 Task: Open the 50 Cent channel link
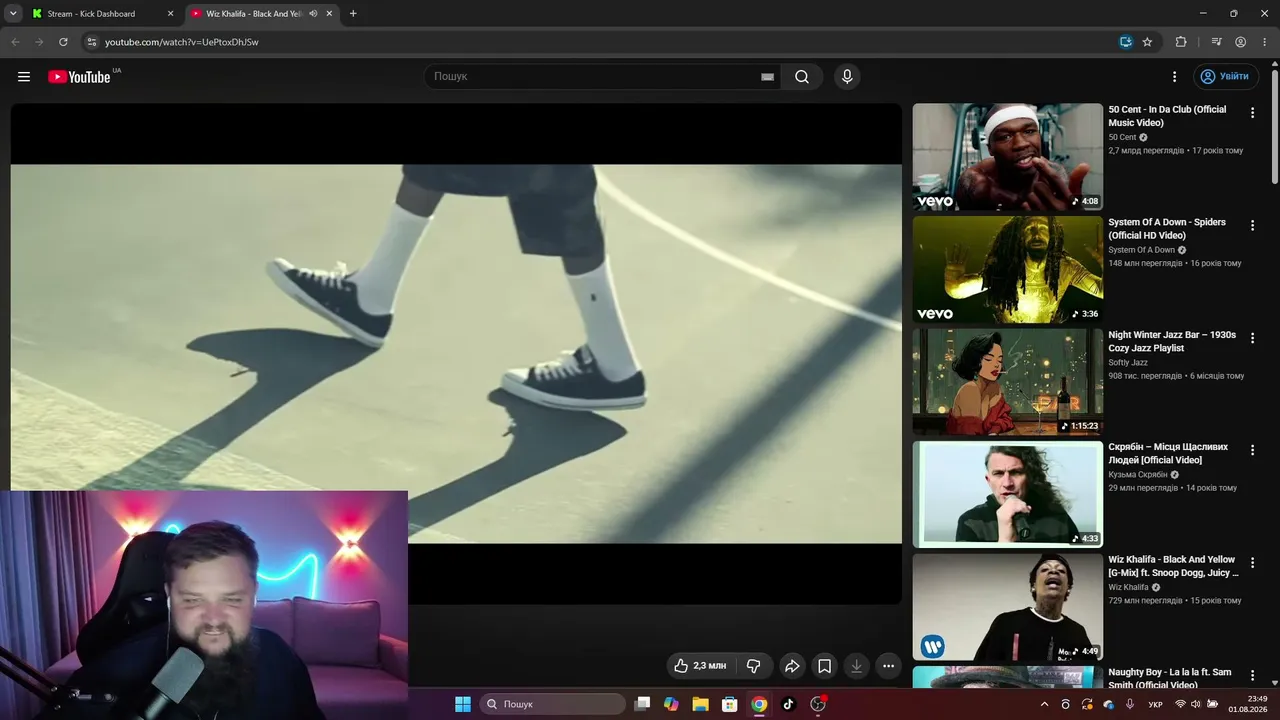tap(1122, 137)
